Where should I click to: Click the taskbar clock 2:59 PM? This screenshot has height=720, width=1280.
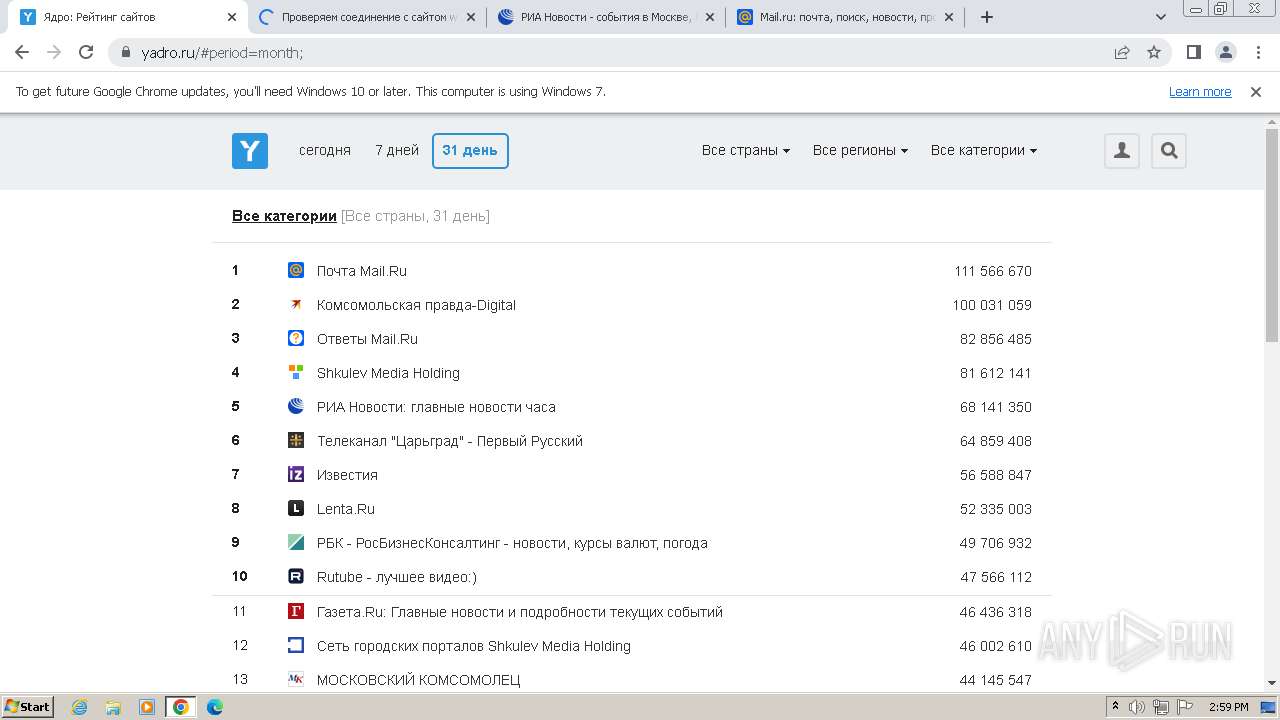[x=1228, y=707]
